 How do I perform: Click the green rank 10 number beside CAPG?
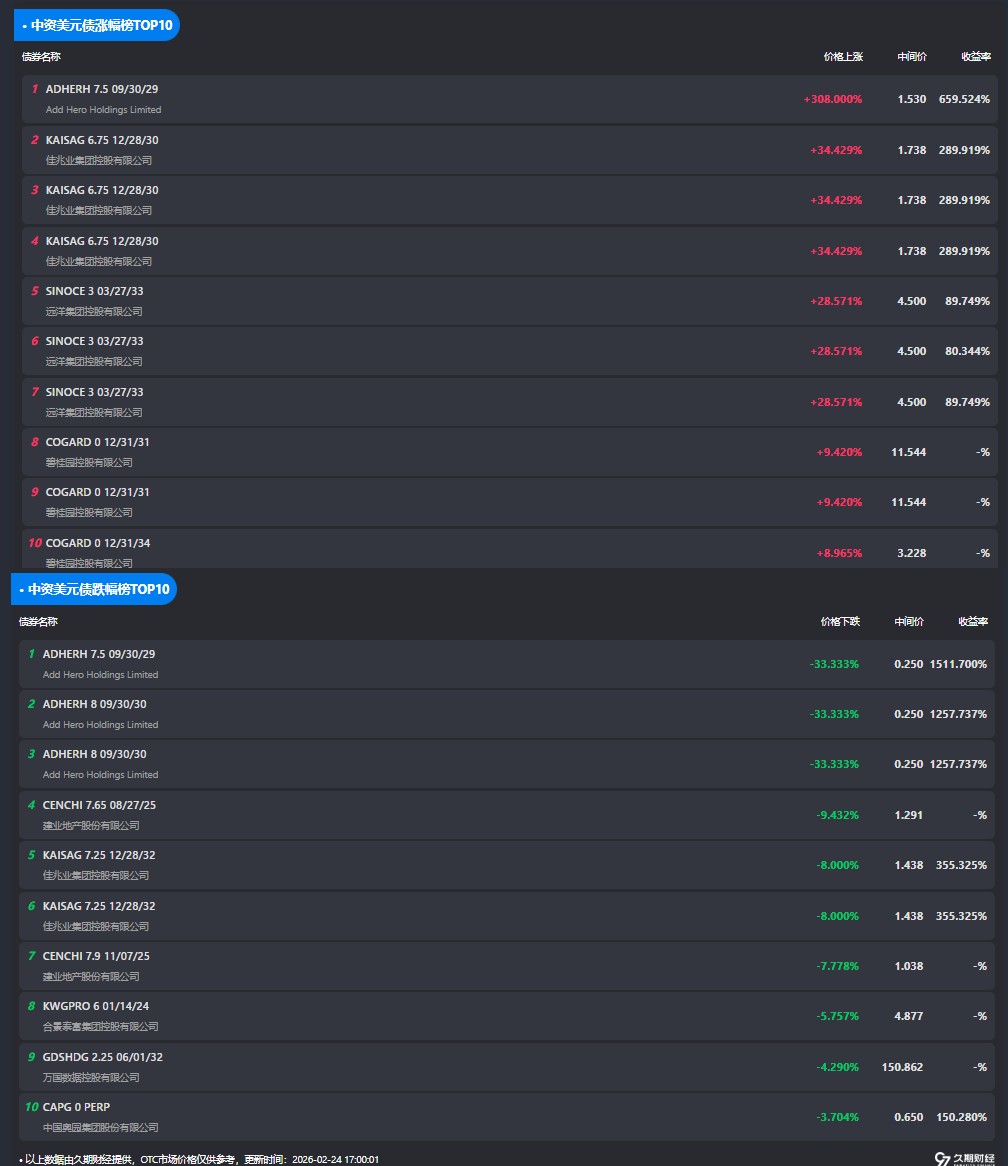tap(31, 1107)
